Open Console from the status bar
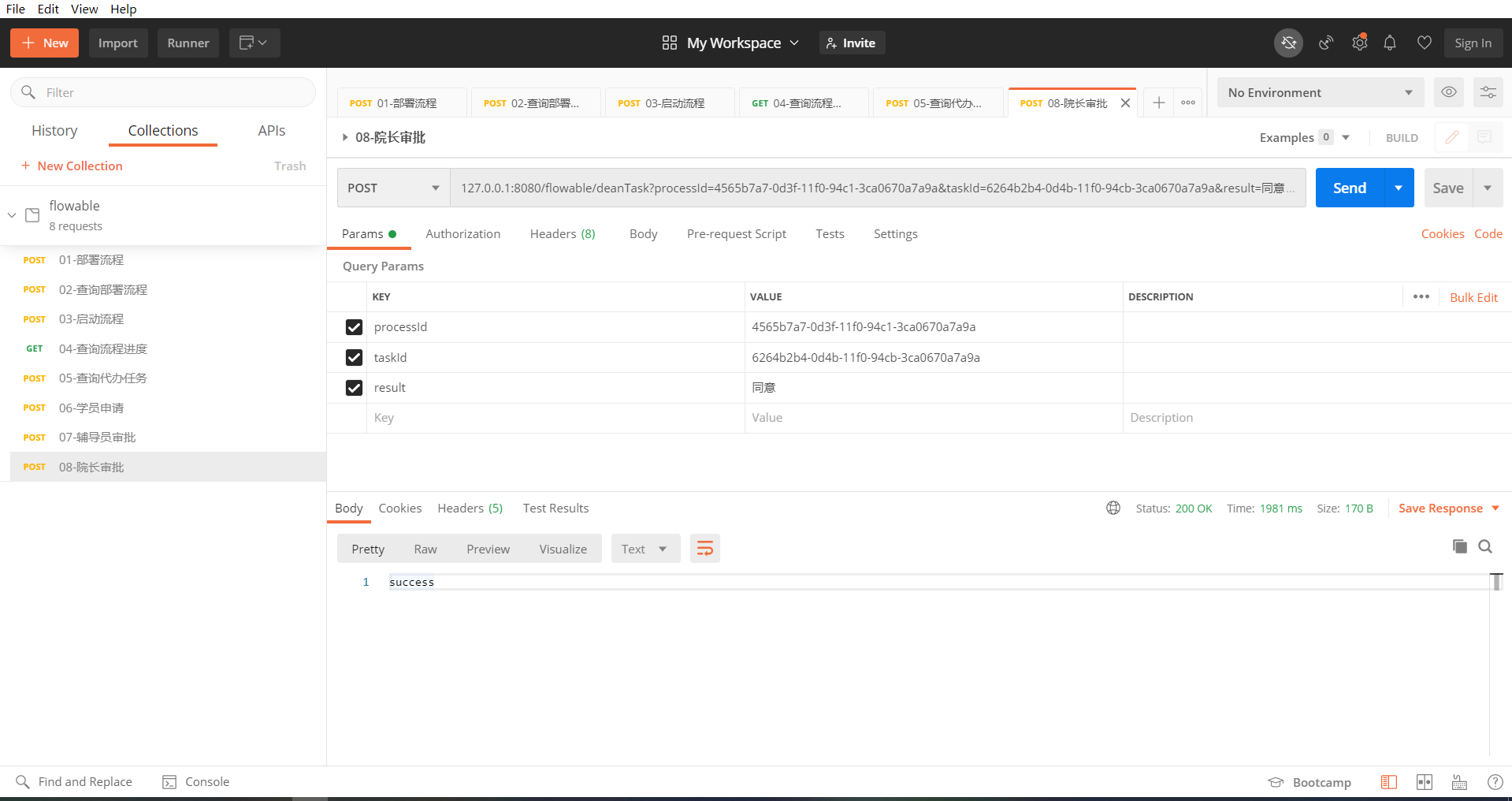Image resolution: width=1512 pixels, height=801 pixels. [196, 781]
